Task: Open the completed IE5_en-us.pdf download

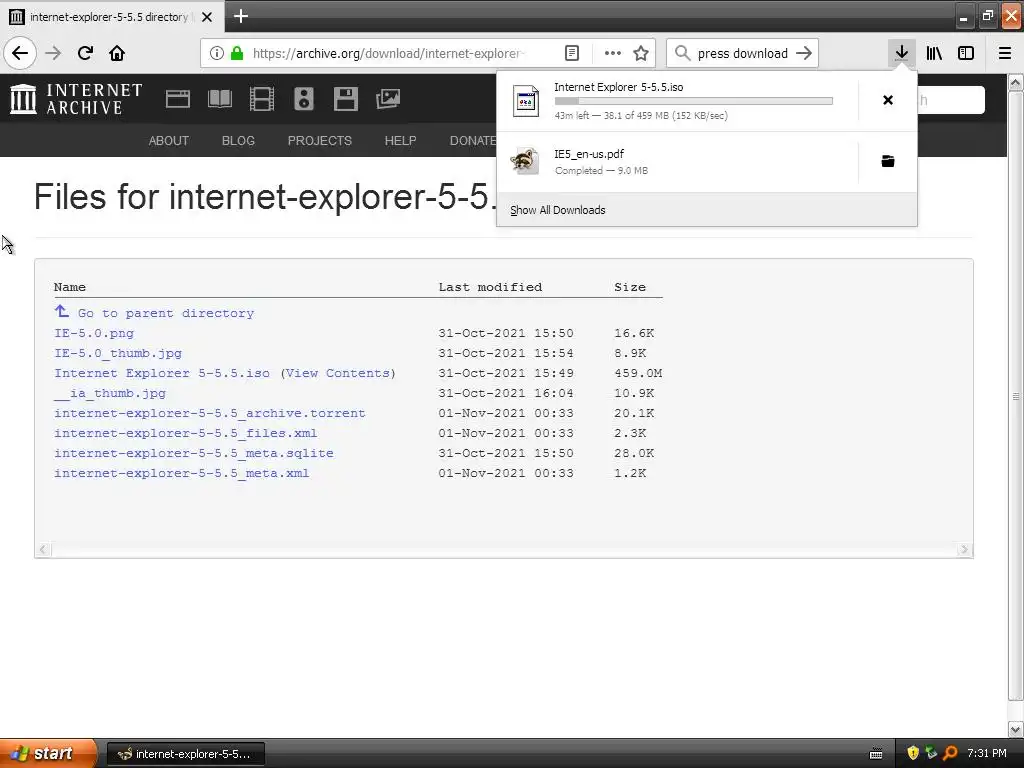Action: click(677, 162)
